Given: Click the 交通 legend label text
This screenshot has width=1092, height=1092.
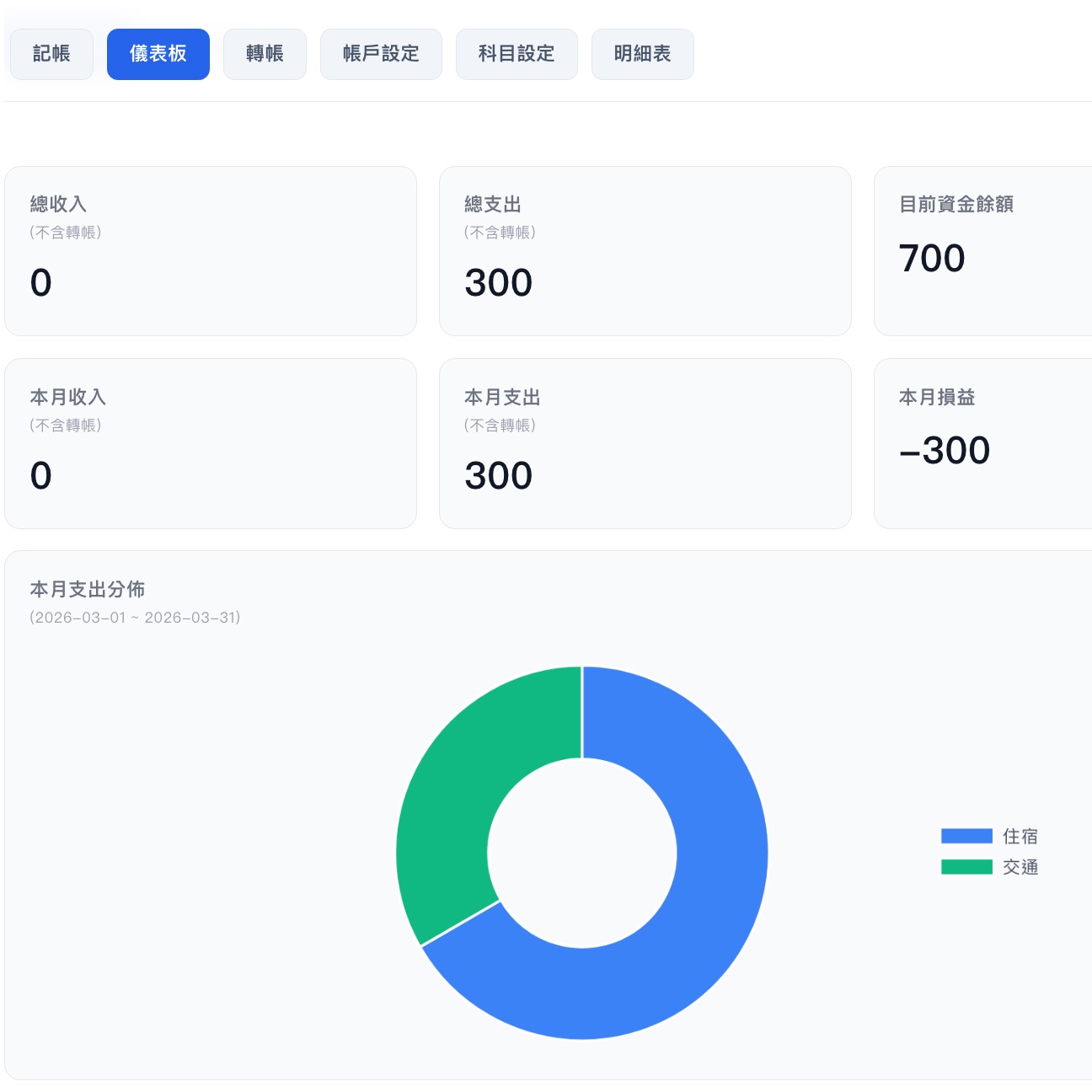Looking at the screenshot, I should point(1020,867).
